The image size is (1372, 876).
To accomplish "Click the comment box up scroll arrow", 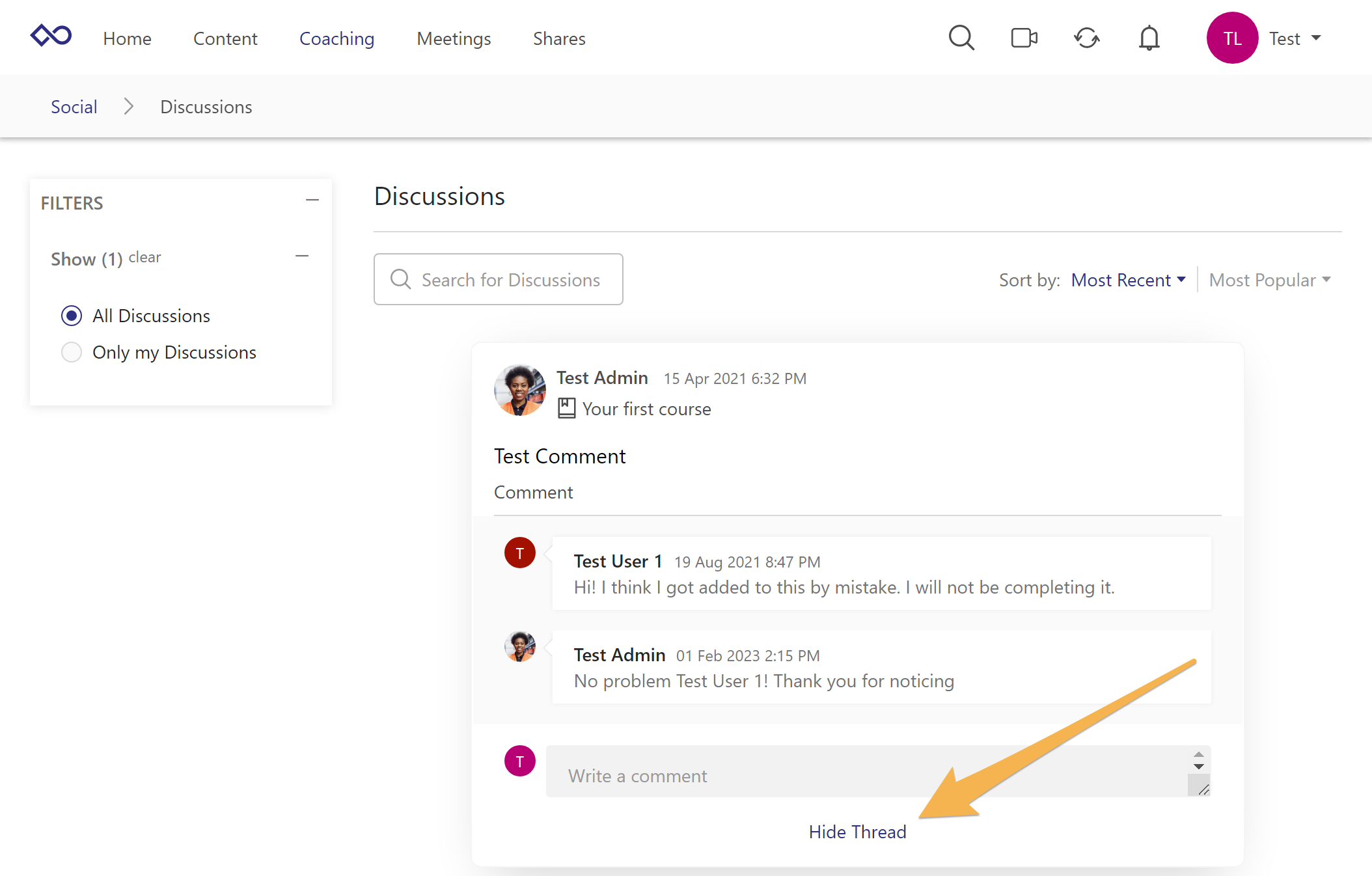I will coord(1198,754).
